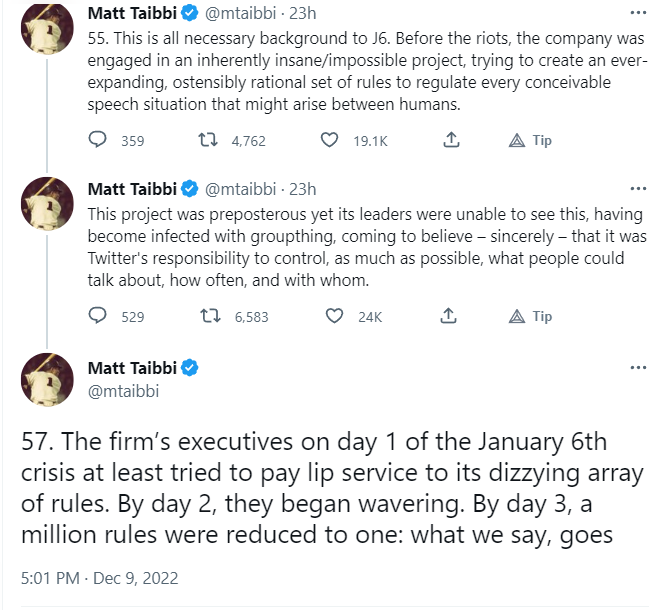663x610 pixels.
Task: Share the tweet numbered 55
Action: (x=449, y=141)
